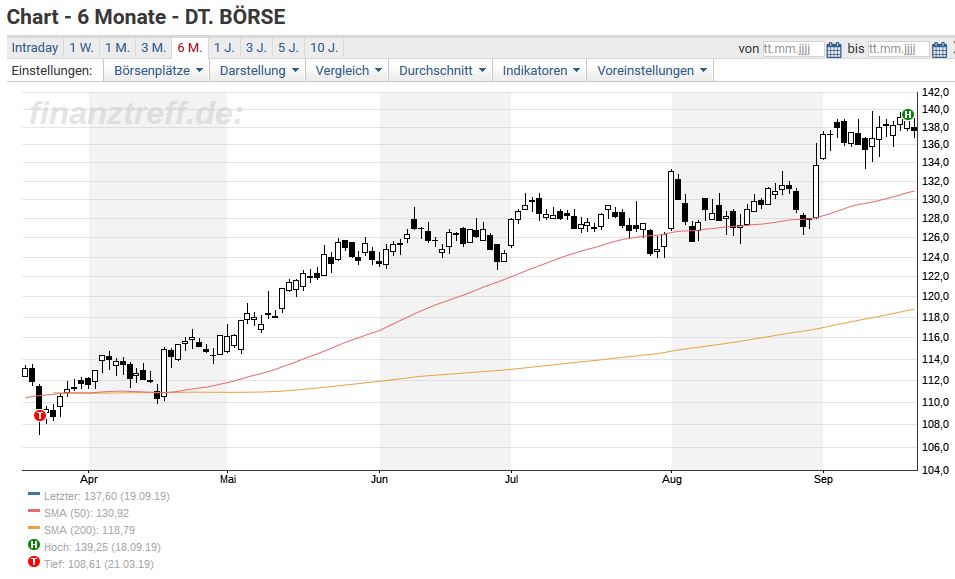Click the 104,0 price axis label
Image resolution: width=955 pixels, height=579 pixels.
click(936, 470)
